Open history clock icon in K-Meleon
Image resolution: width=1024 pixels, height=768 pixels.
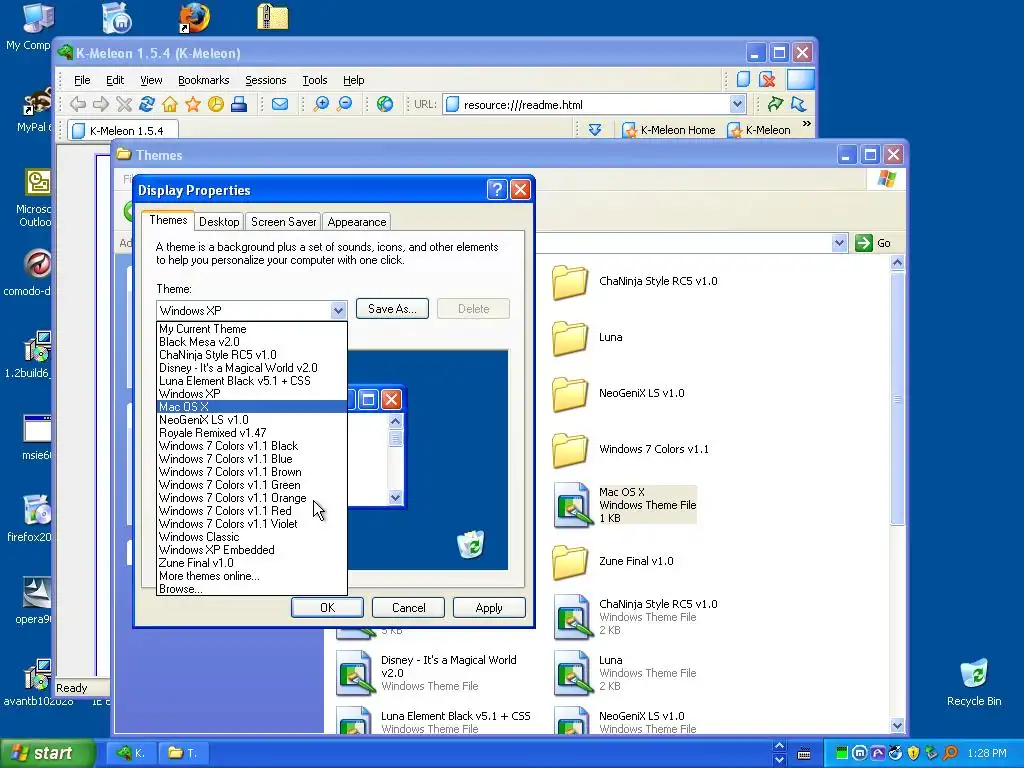point(216,104)
